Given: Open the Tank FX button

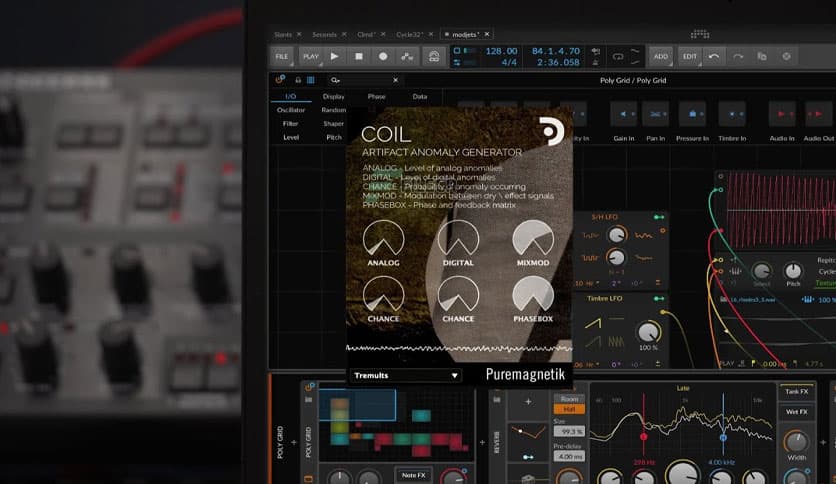Looking at the screenshot, I should tap(797, 391).
